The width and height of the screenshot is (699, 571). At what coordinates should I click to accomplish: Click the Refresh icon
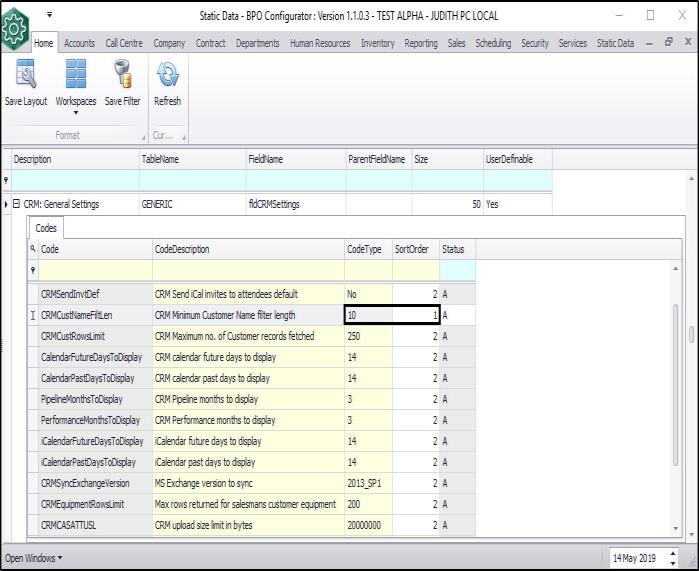coord(167,77)
